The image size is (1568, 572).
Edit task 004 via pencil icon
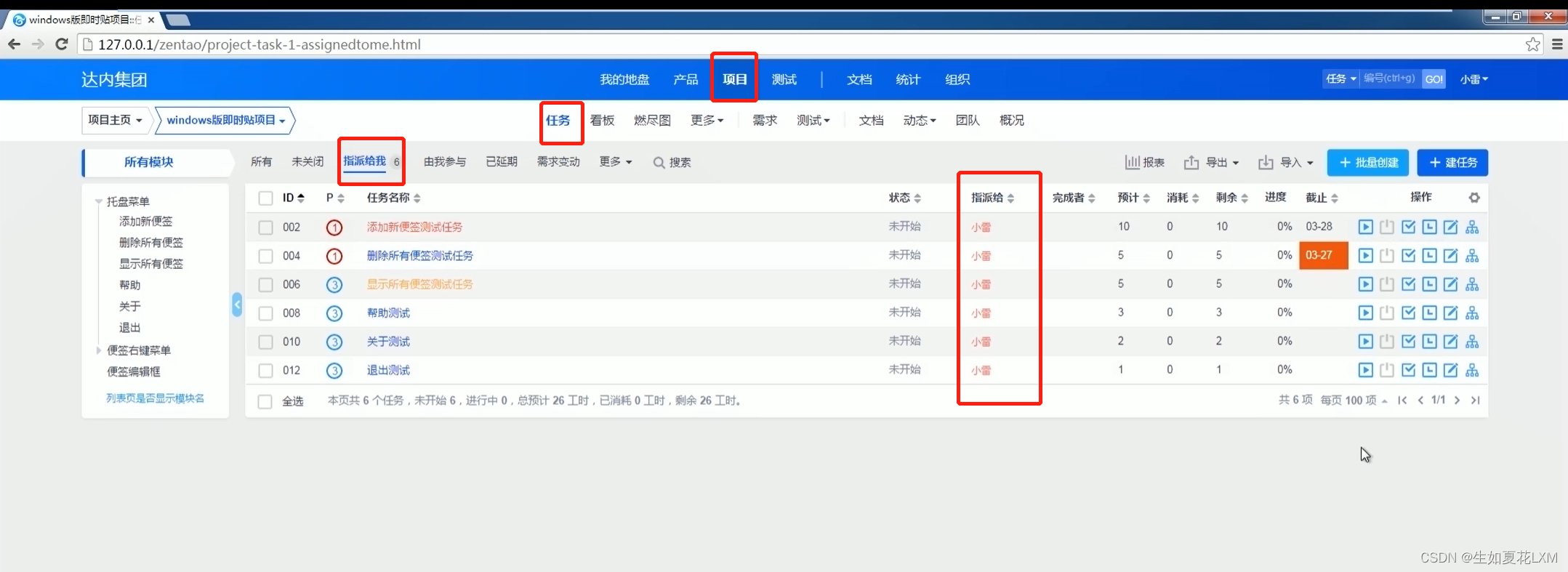[x=1450, y=256]
